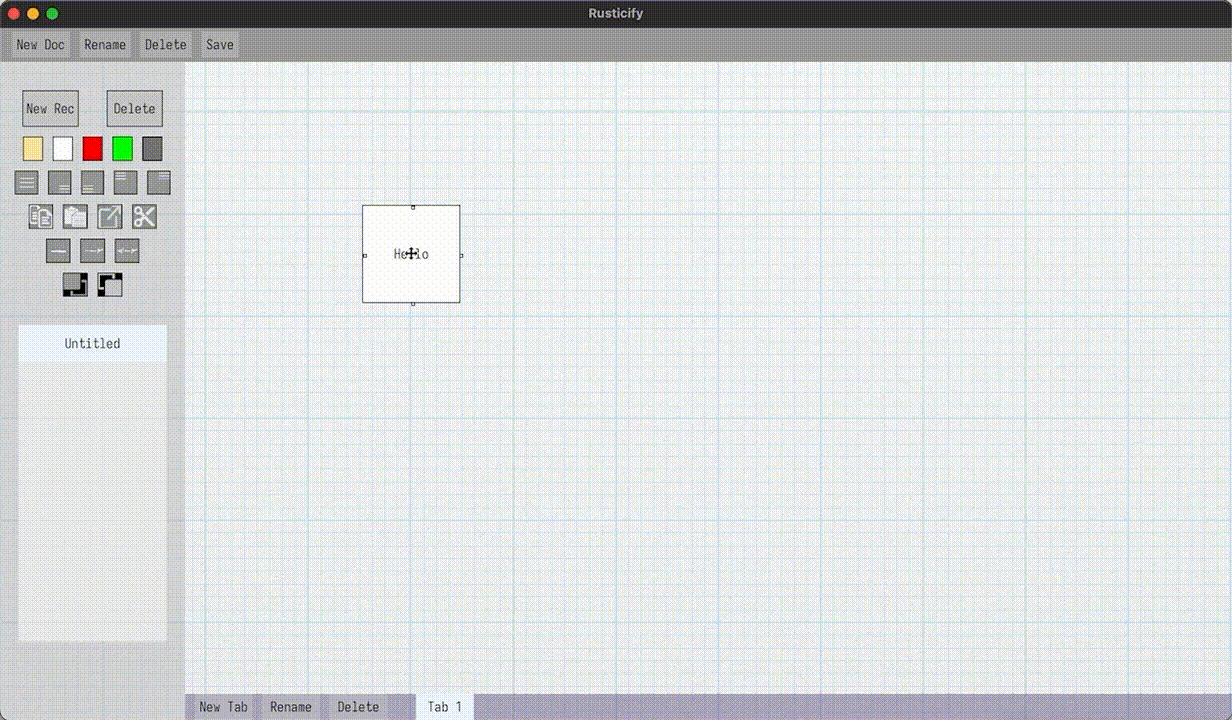Add a new tab with New Tab
This screenshot has height=720, width=1232.
click(x=223, y=707)
